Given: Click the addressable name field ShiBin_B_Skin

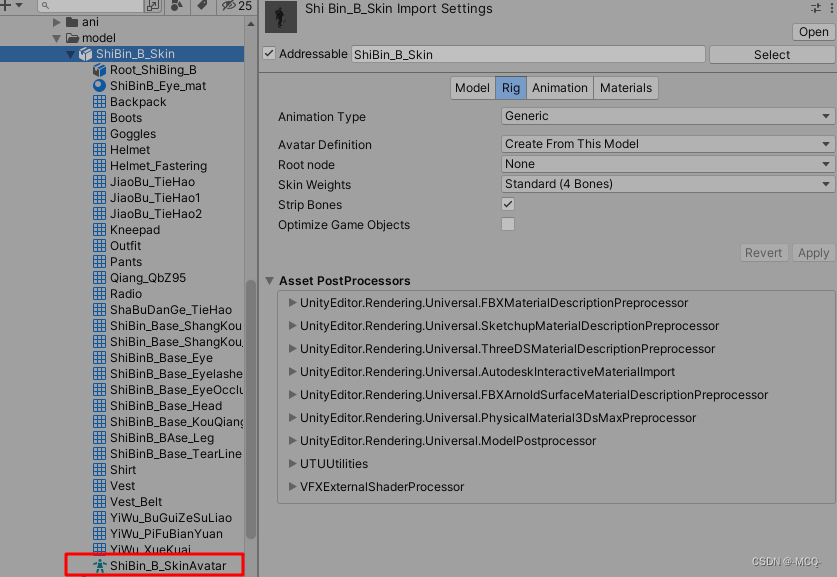Looking at the screenshot, I should pos(528,54).
